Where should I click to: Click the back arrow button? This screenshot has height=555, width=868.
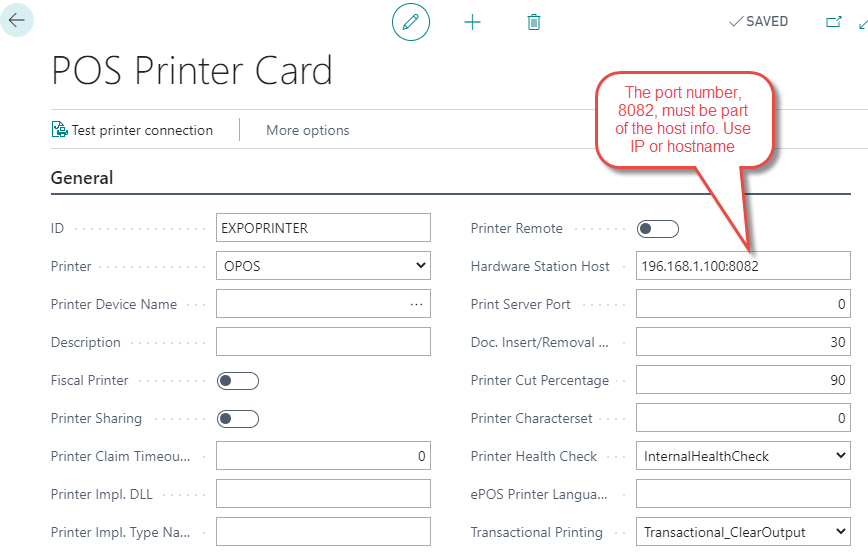(x=17, y=20)
